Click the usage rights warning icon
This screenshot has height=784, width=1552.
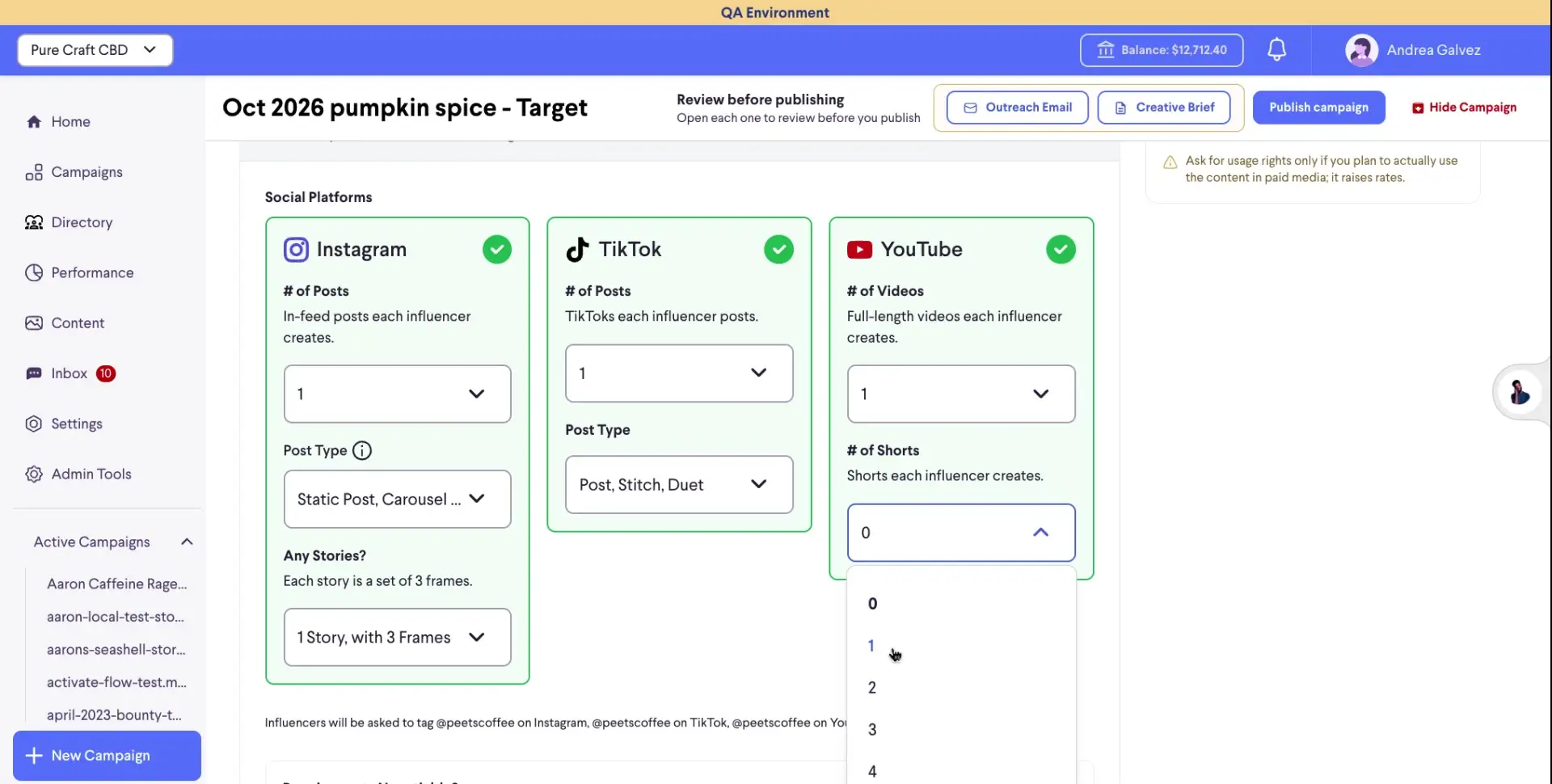click(x=1170, y=162)
